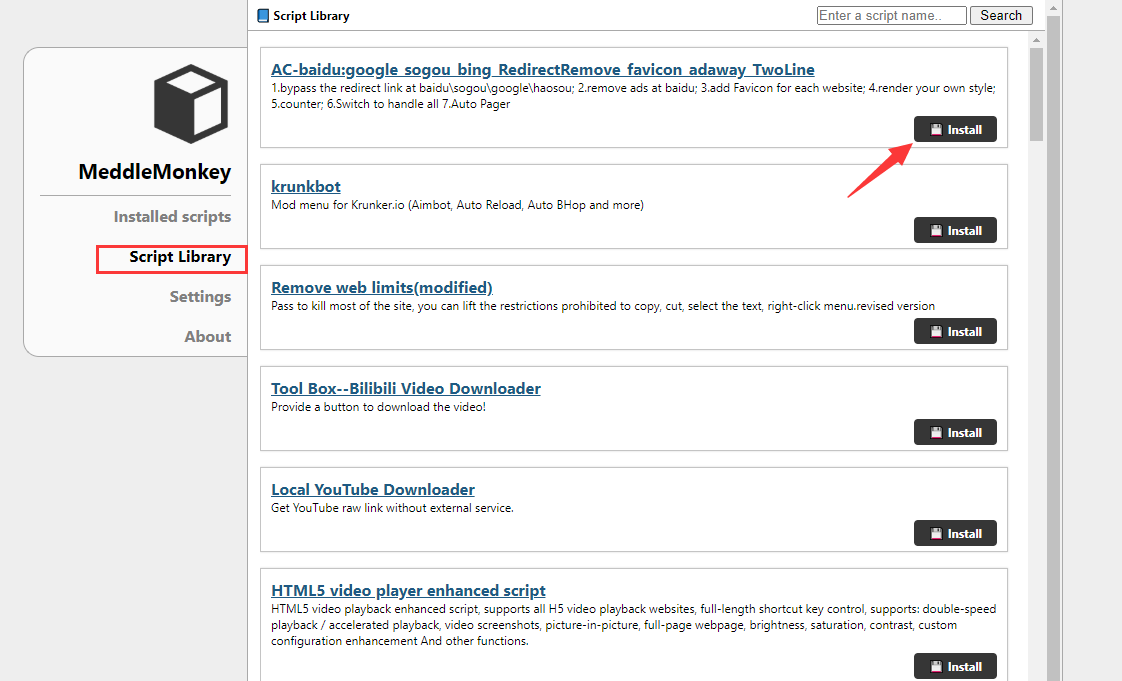Click 'Get YouTube raw link' description text
The width and height of the screenshot is (1122, 681).
tap(392, 508)
